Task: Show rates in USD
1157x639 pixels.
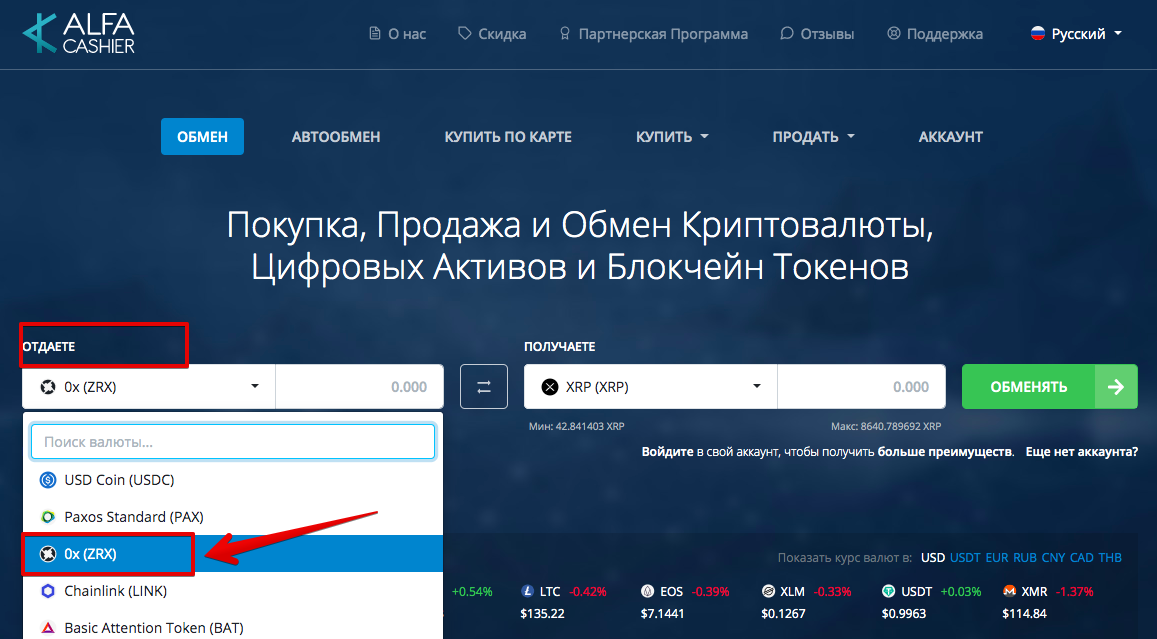Action: pos(933,558)
